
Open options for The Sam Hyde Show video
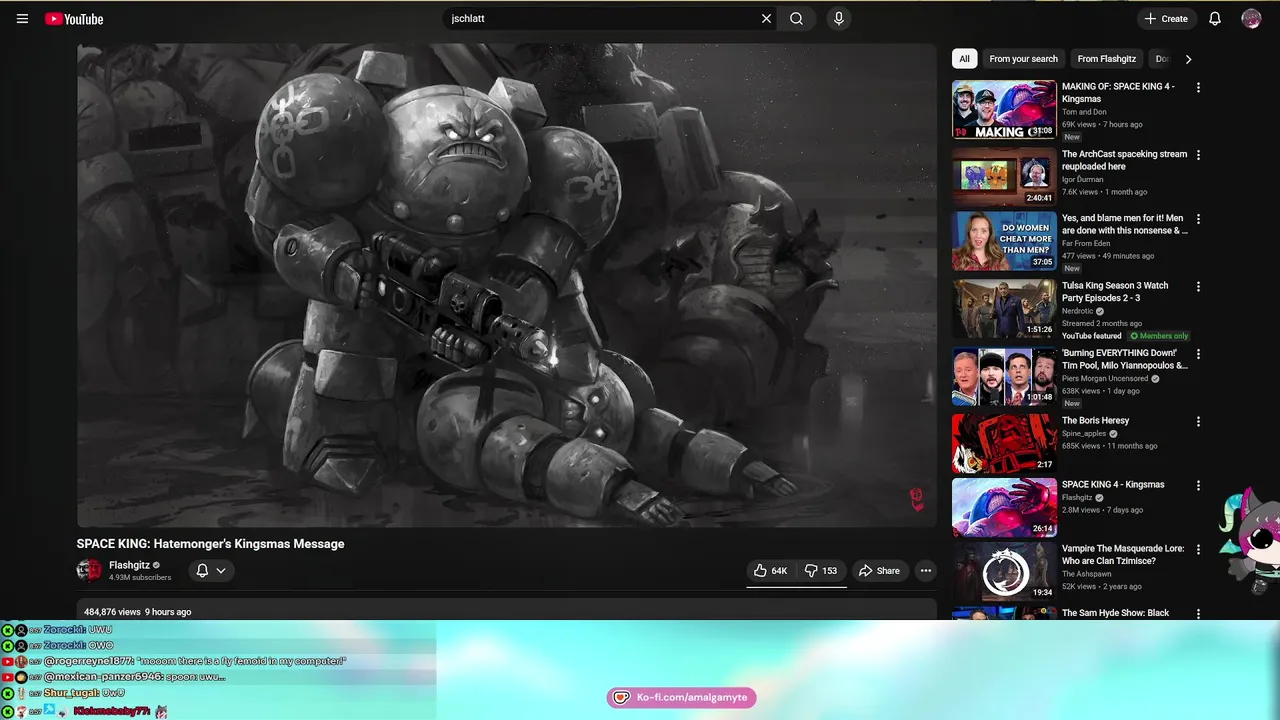coord(1198,613)
